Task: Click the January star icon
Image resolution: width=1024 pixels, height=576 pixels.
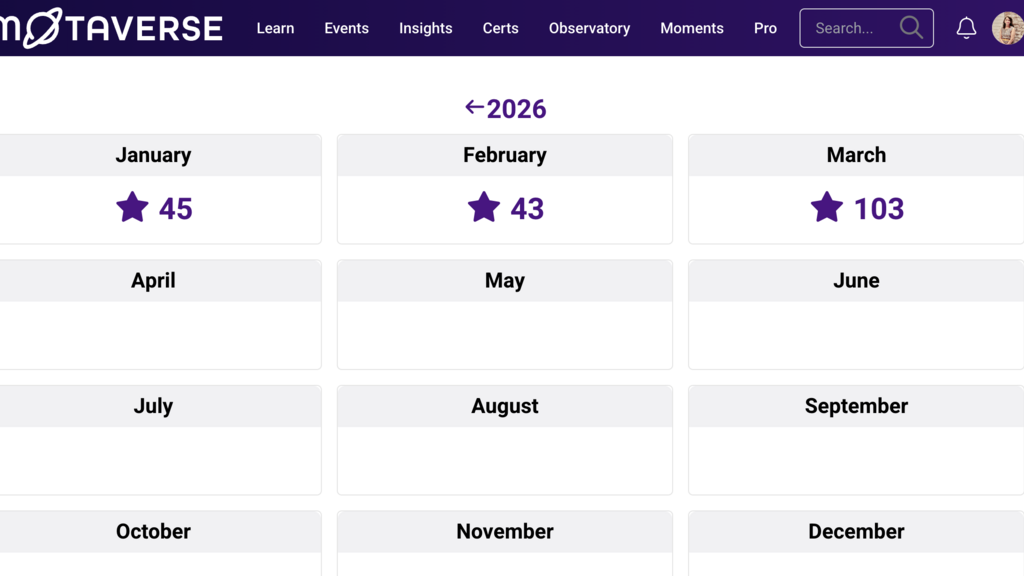Action: (x=132, y=208)
